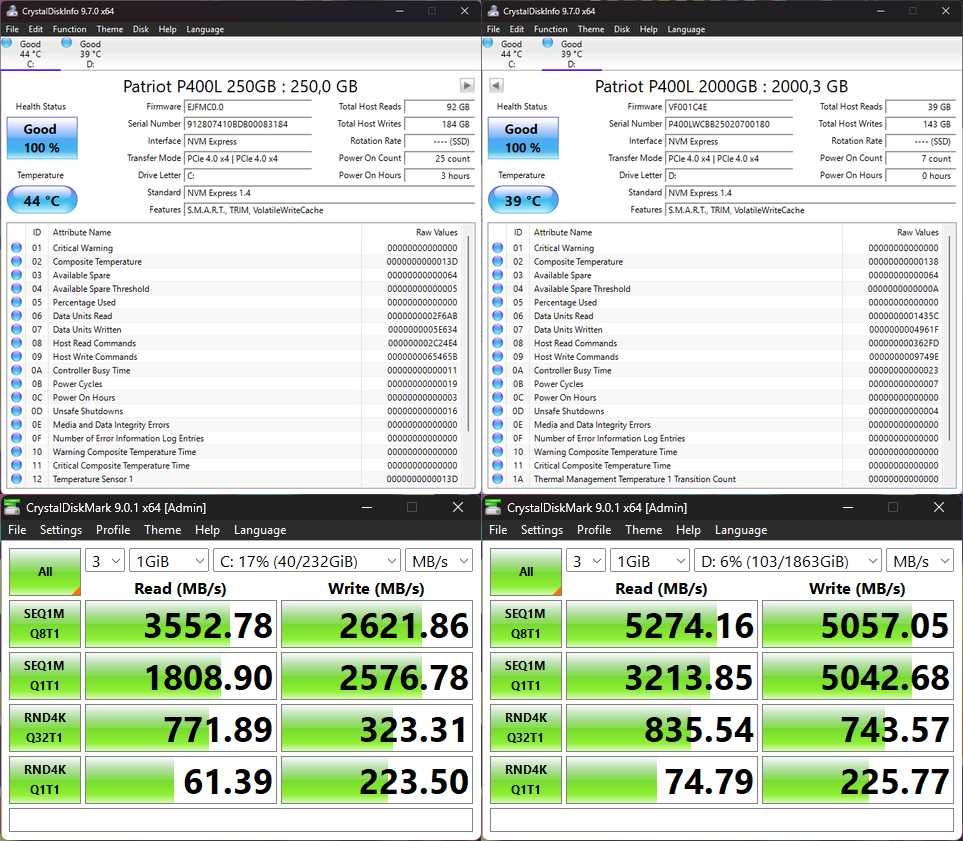Open drive selector D: 6% (103/1863GiB)
Screen dimensions: 963x841
(x=787, y=561)
